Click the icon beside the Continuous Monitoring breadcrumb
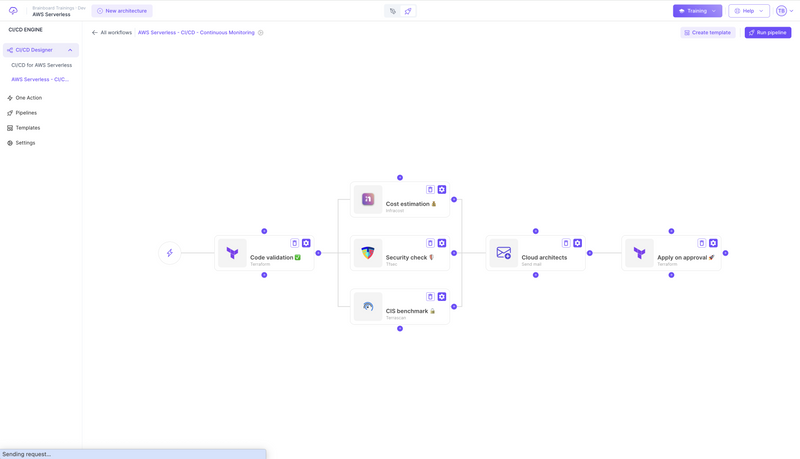The height and width of the screenshot is (459, 800). [x=261, y=33]
